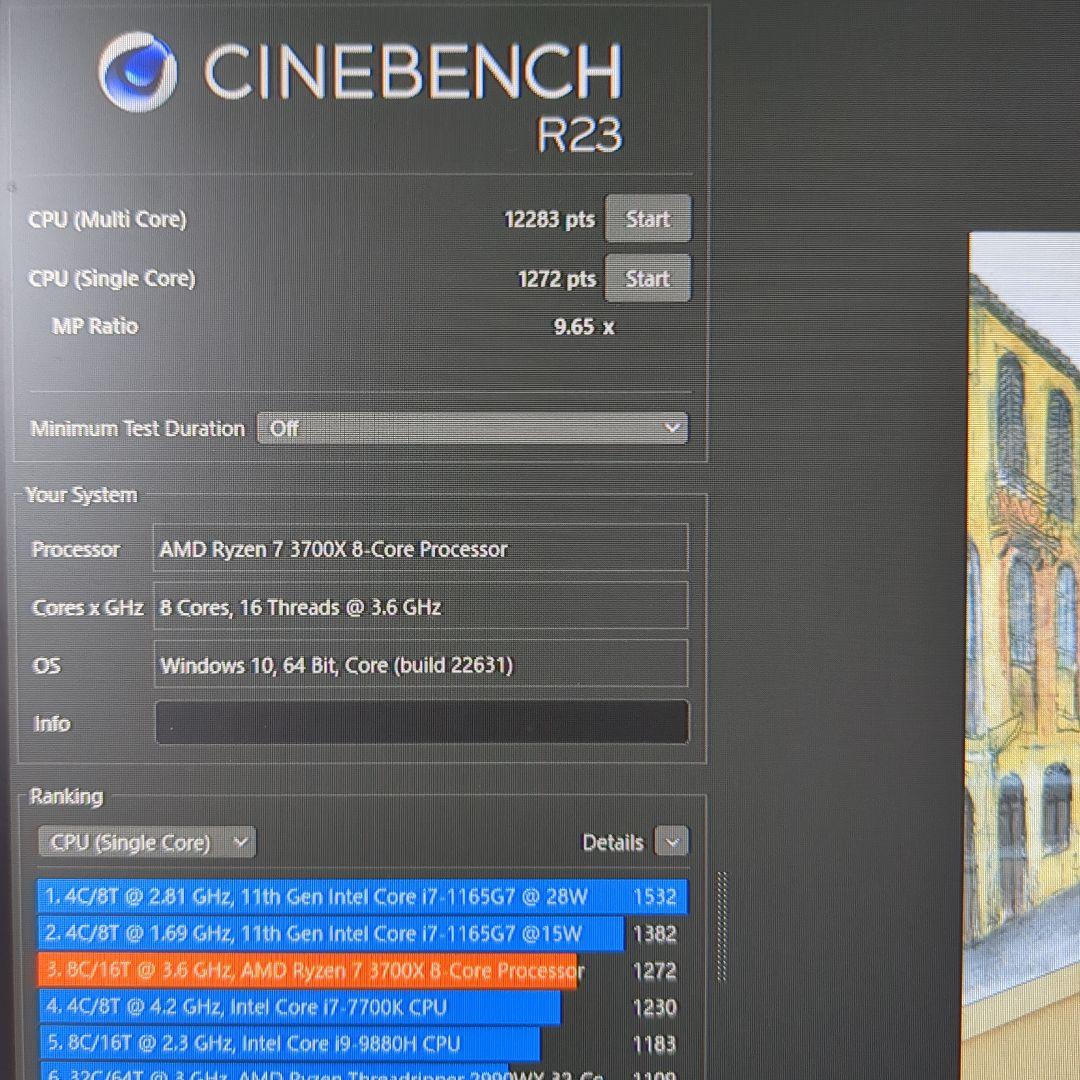This screenshot has width=1080, height=1080.
Task: Select ranking entry i7-1165G7 @15W
Action: click(x=330, y=934)
